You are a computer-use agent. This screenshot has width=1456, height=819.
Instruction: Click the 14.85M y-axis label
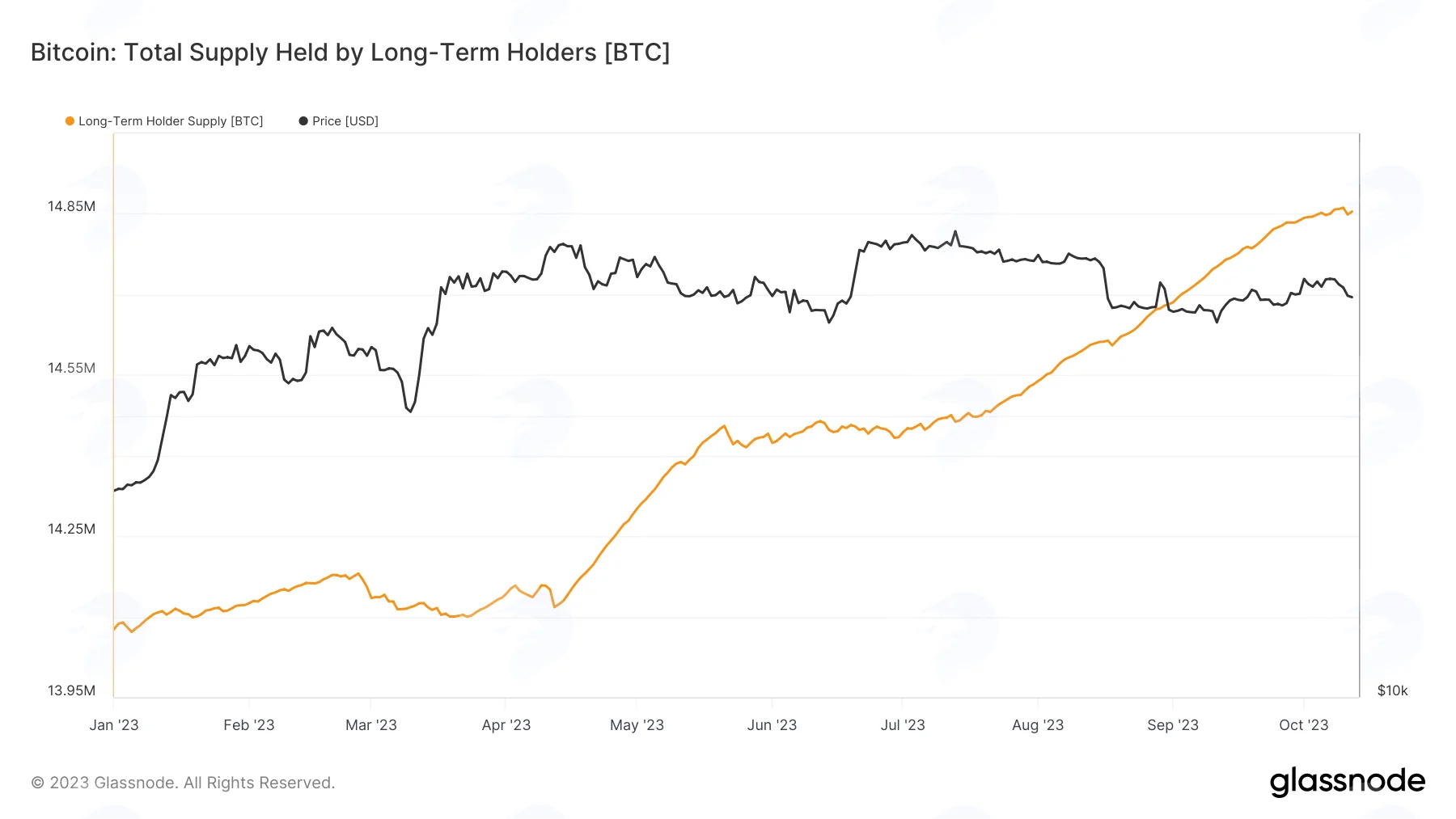tap(71, 206)
